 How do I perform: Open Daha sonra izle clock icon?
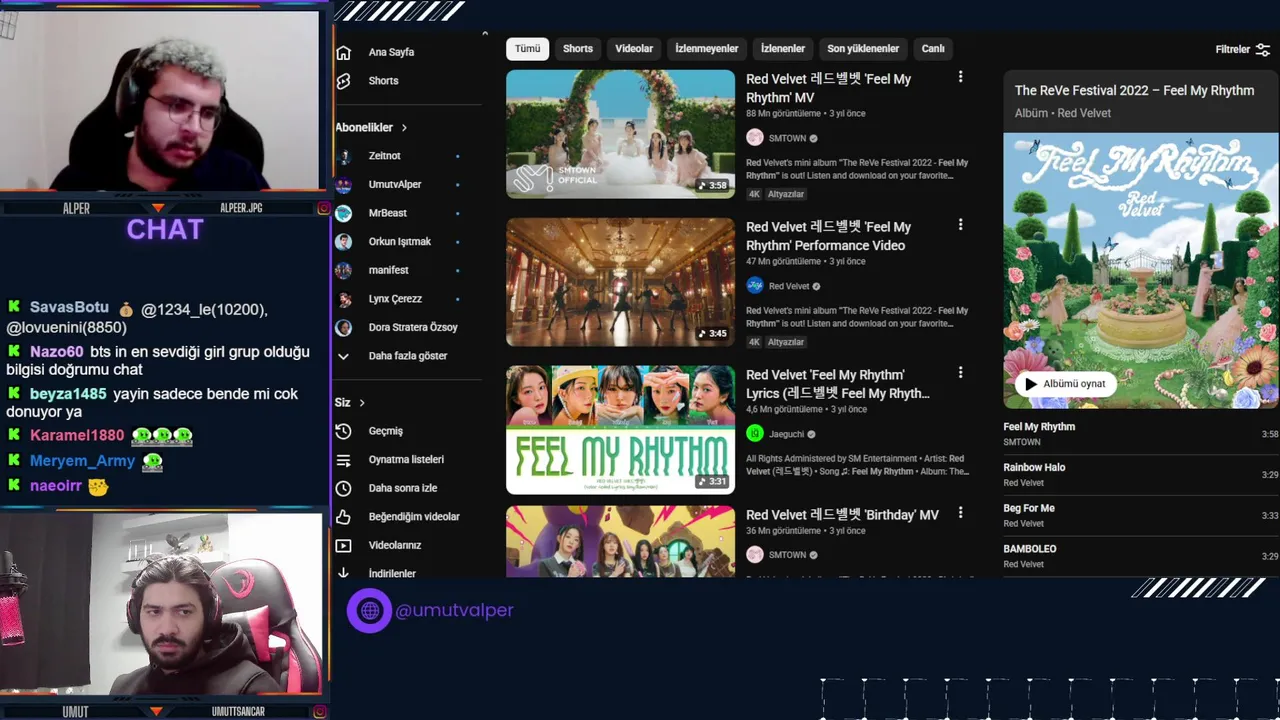pyautogui.click(x=343, y=488)
